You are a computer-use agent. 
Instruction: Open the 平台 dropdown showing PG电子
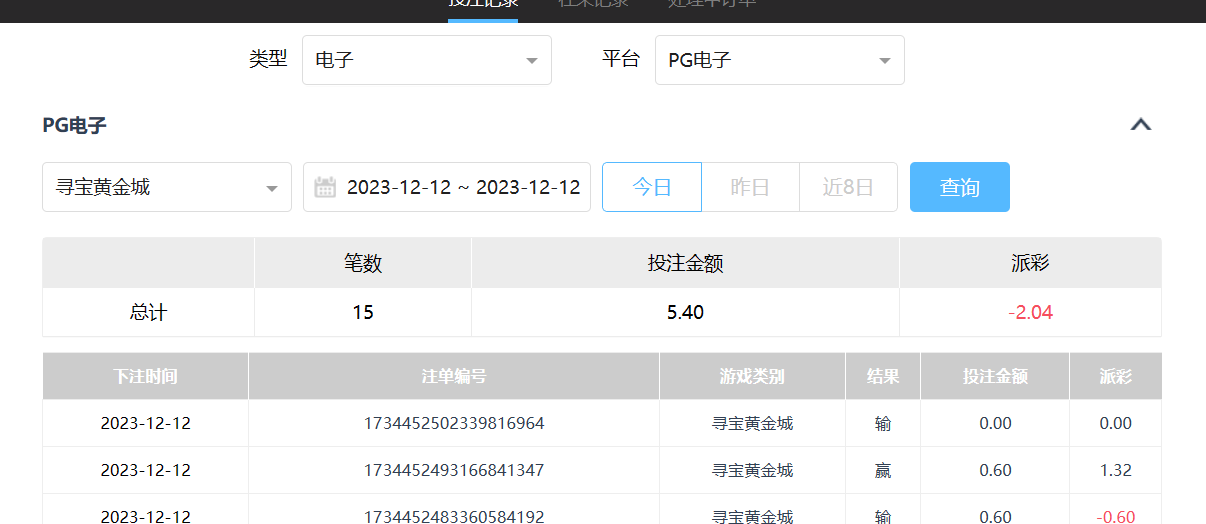tap(779, 60)
